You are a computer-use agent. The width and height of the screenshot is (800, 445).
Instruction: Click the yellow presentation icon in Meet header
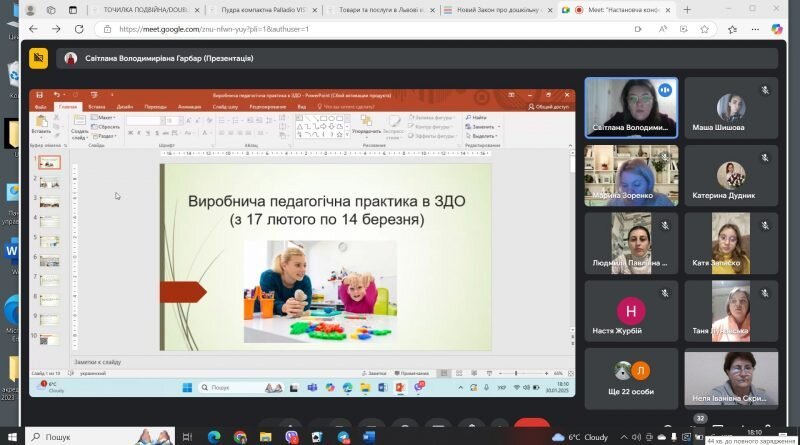pos(38,58)
